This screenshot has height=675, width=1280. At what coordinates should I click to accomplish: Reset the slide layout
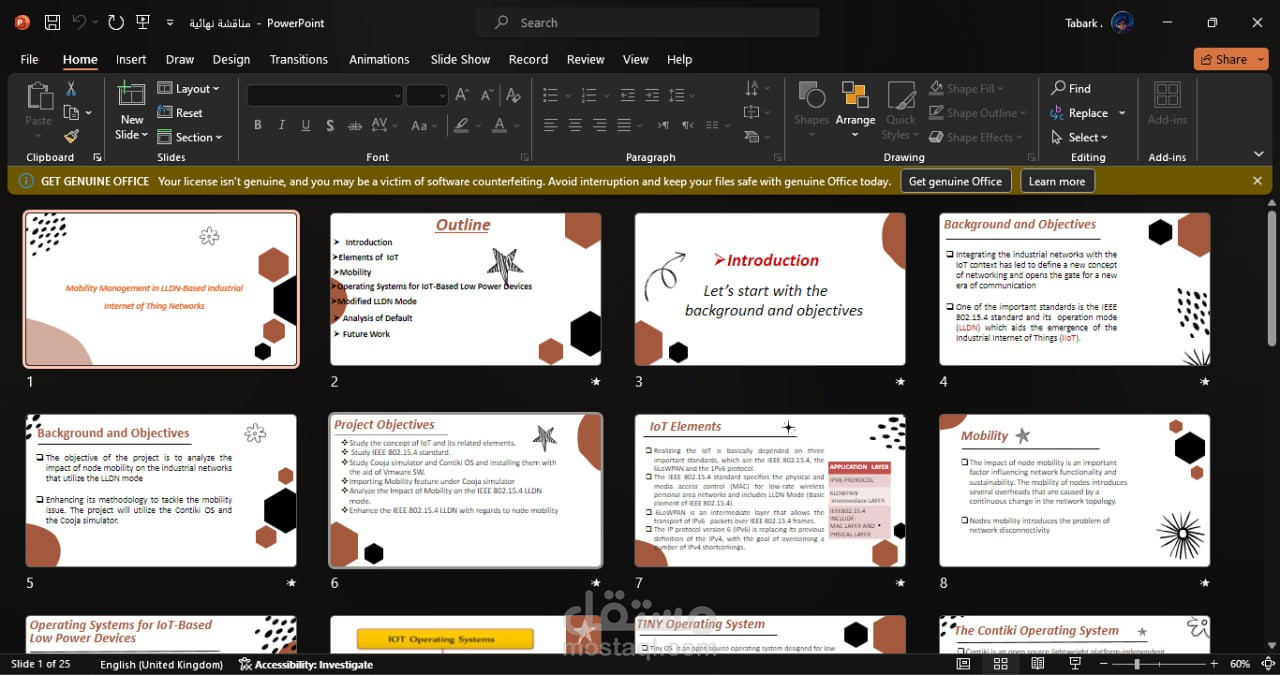(x=180, y=113)
